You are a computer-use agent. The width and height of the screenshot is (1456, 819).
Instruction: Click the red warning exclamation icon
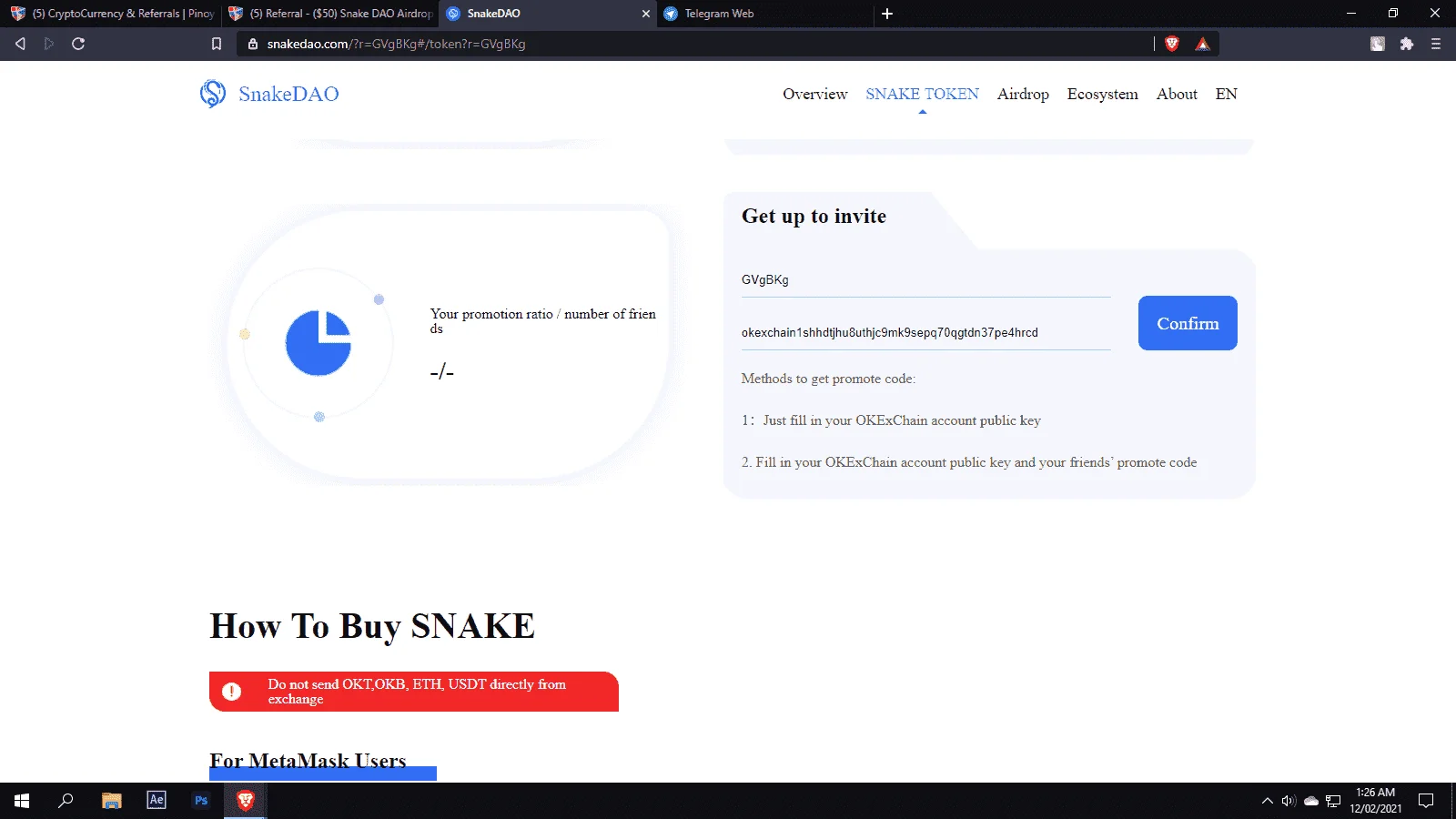[x=232, y=692]
